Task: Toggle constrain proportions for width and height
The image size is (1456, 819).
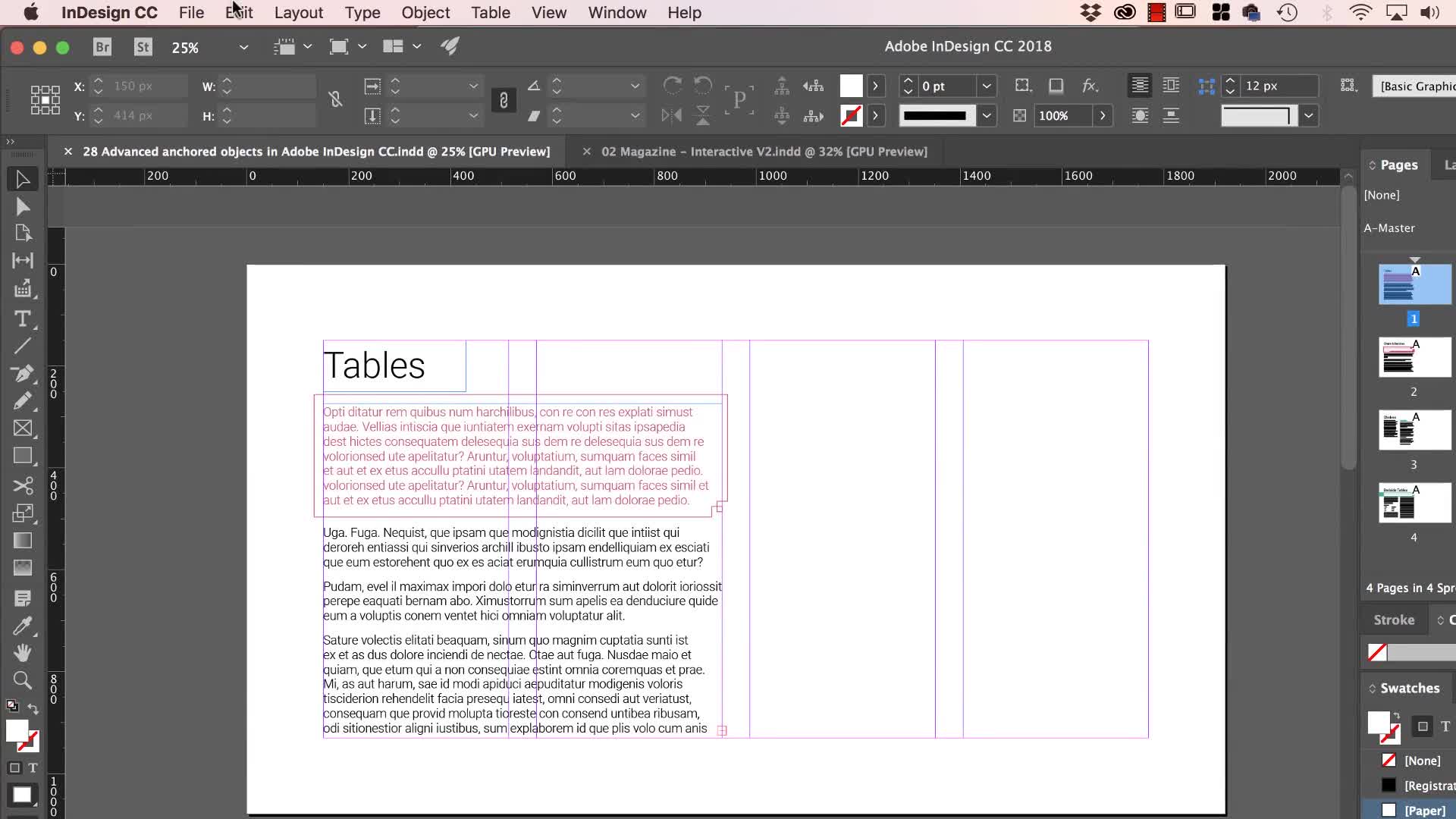Action: coord(335,99)
